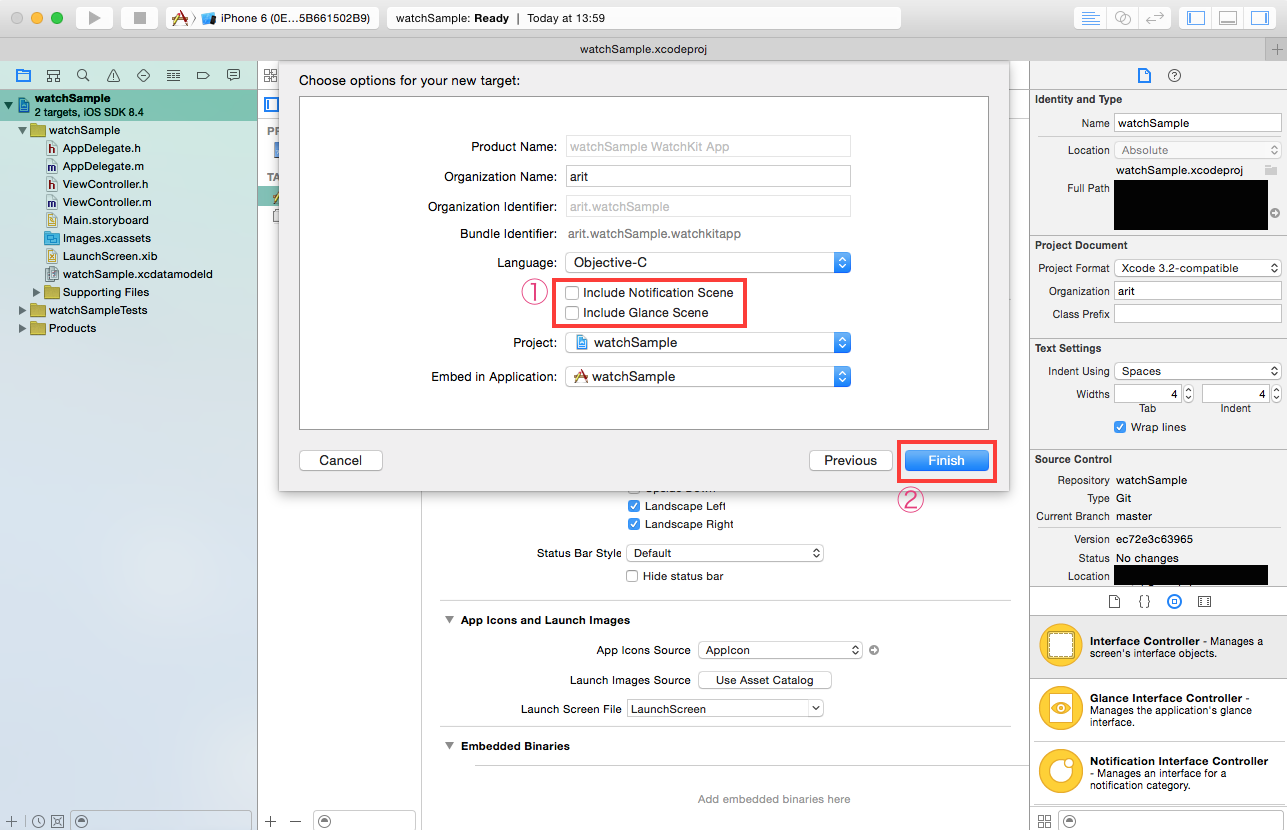Open the Launch Screen File combo box
The width and height of the screenshot is (1287, 830).
[x=726, y=709]
